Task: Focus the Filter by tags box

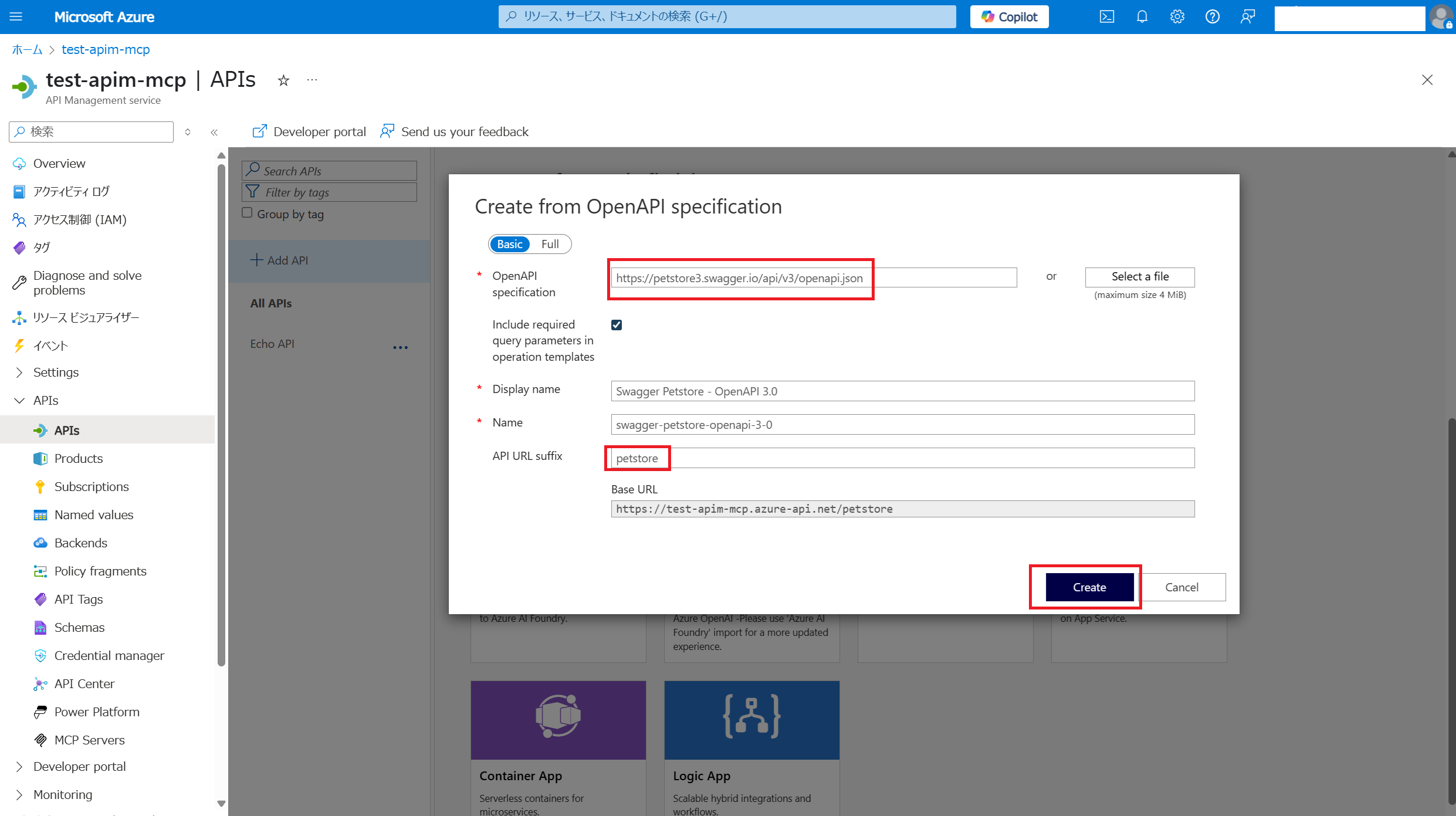Action: point(329,192)
